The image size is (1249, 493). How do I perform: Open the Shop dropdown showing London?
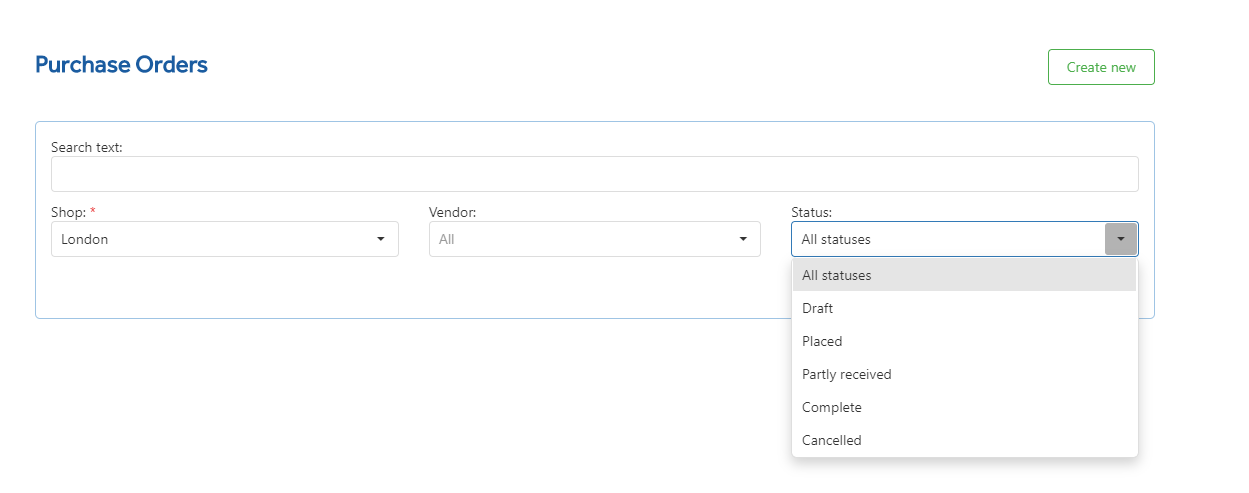pyautogui.click(x=225, y=239)
